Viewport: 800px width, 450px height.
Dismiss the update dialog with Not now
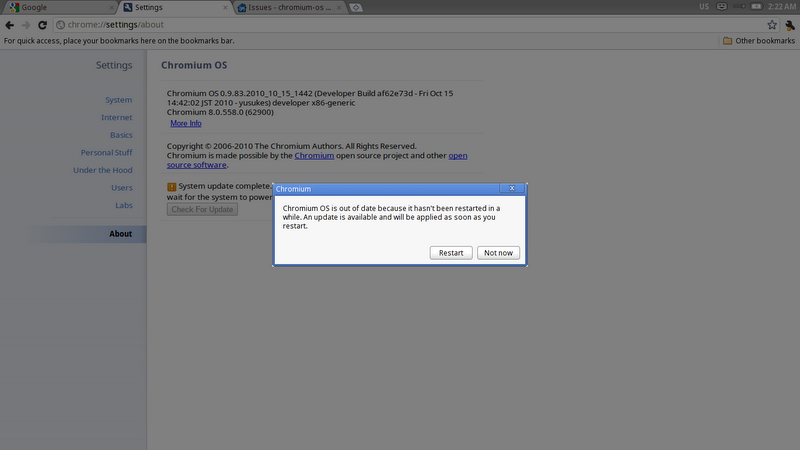[x=498, y=253]
